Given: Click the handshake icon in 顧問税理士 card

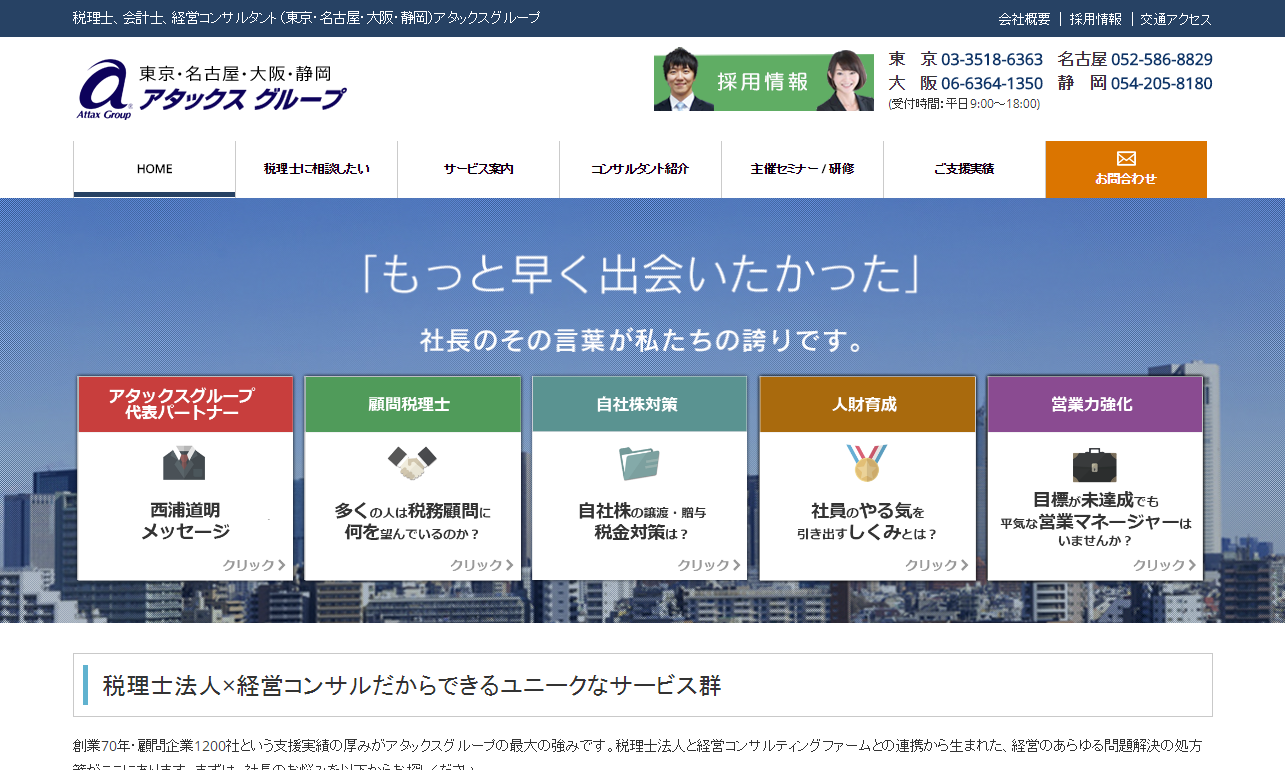Looking at the screenshot, I should pos(412,463).
